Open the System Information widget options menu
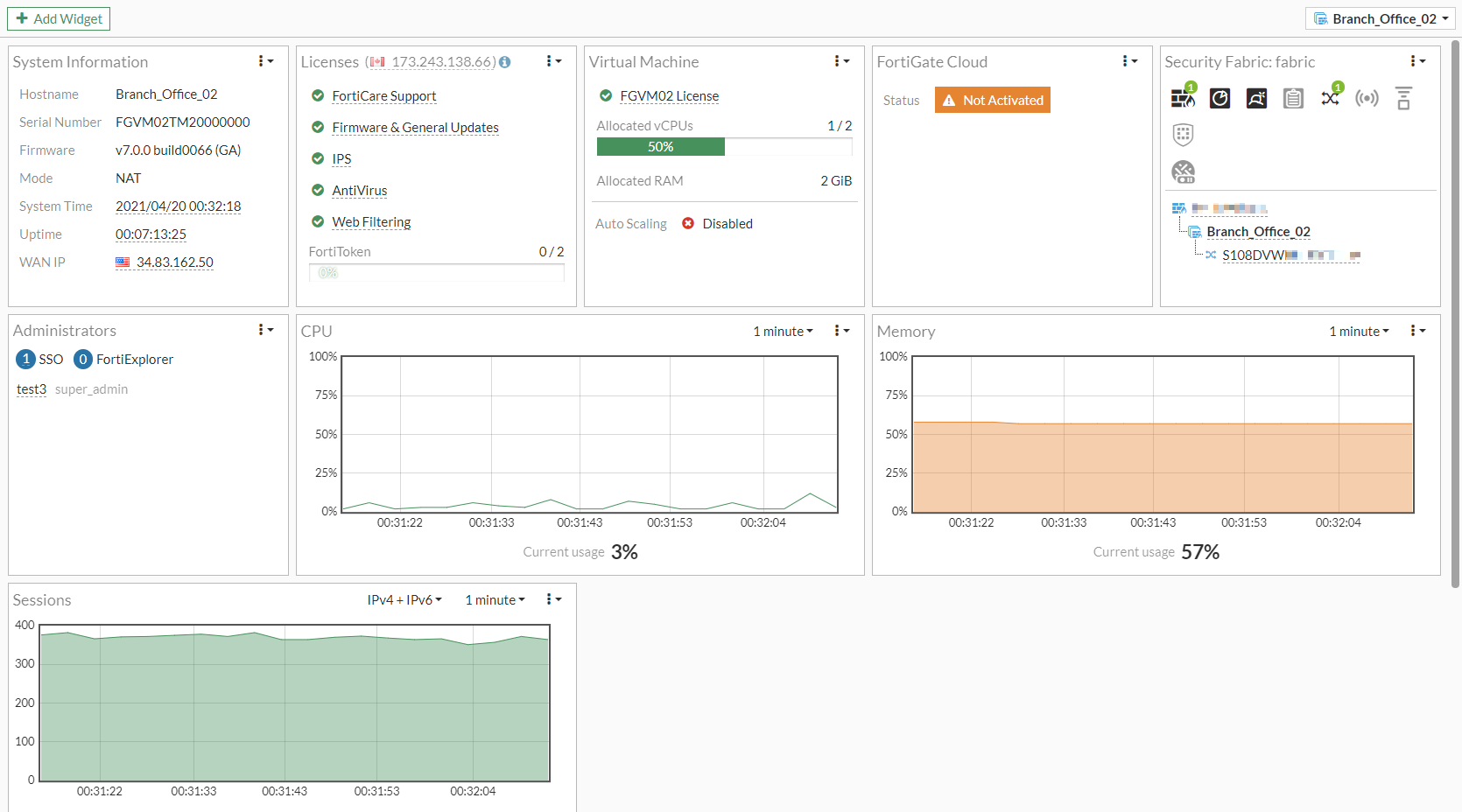Screen dimensions: 1462x812 (265, 61)
